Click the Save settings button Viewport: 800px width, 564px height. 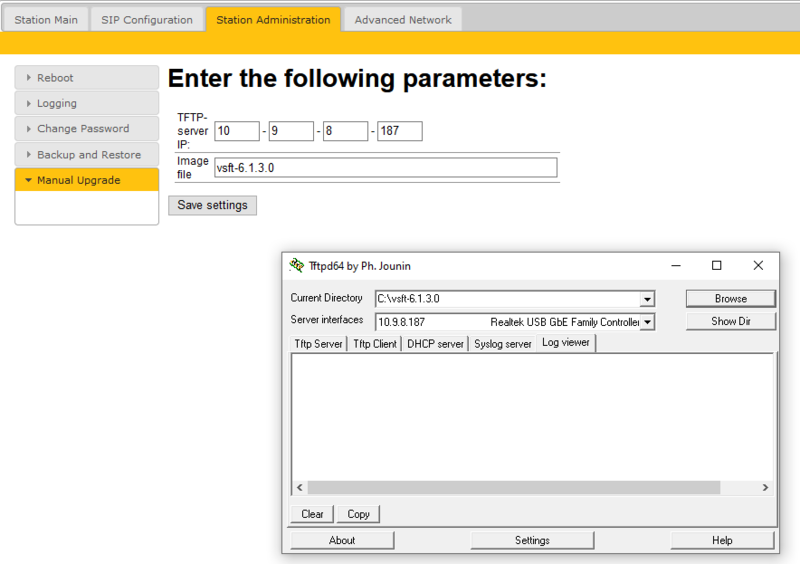point(212,205)
